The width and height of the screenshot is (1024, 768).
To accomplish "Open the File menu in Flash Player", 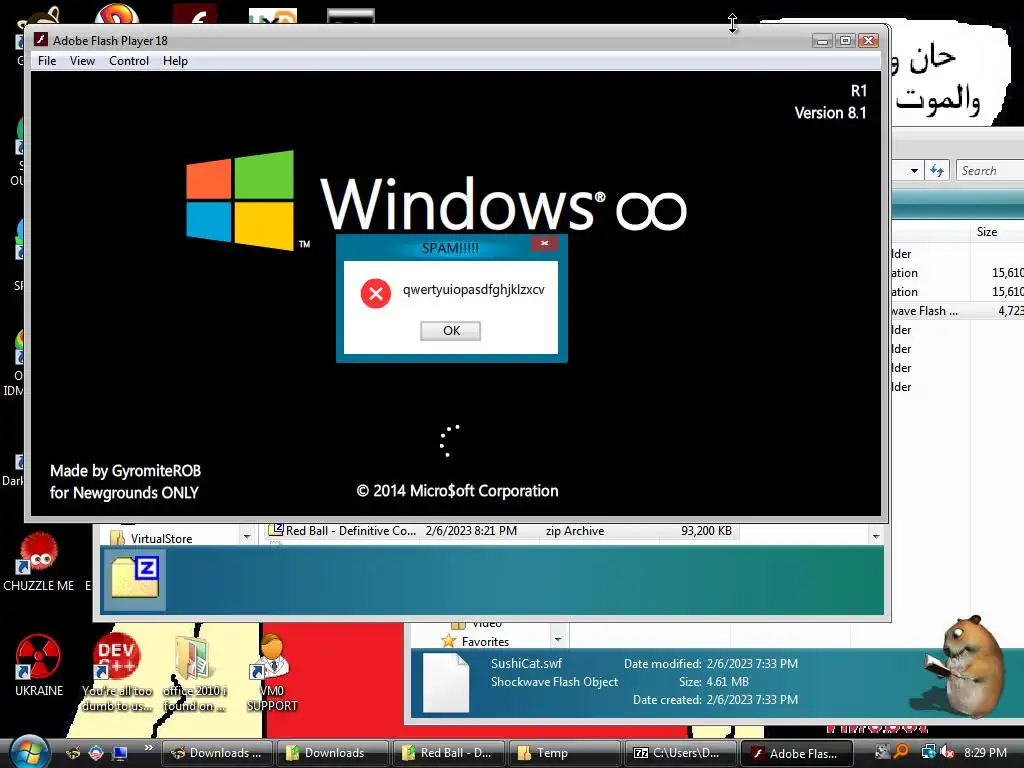I will point(47,61).
